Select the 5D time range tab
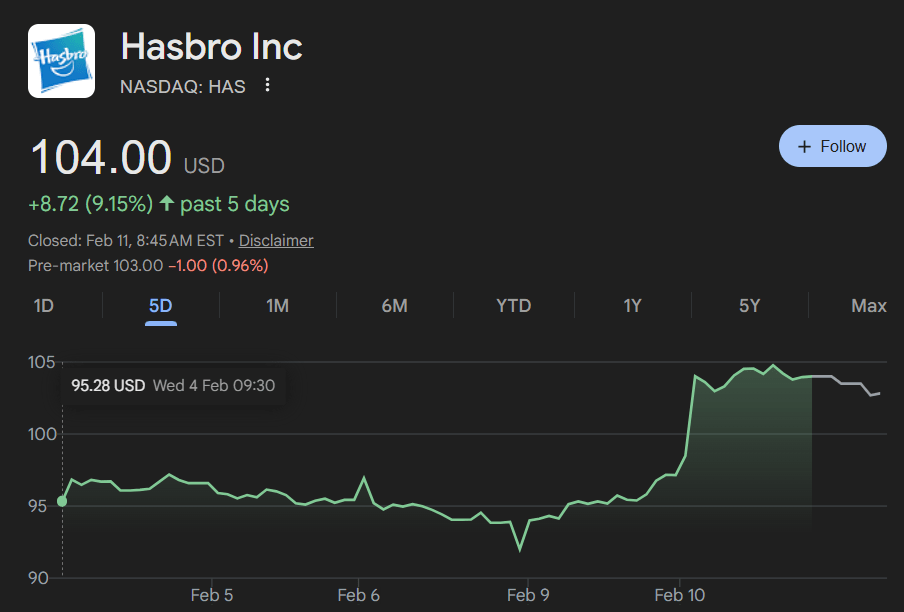This screenshot has height=612, width=904. click(x=160, y=306)
